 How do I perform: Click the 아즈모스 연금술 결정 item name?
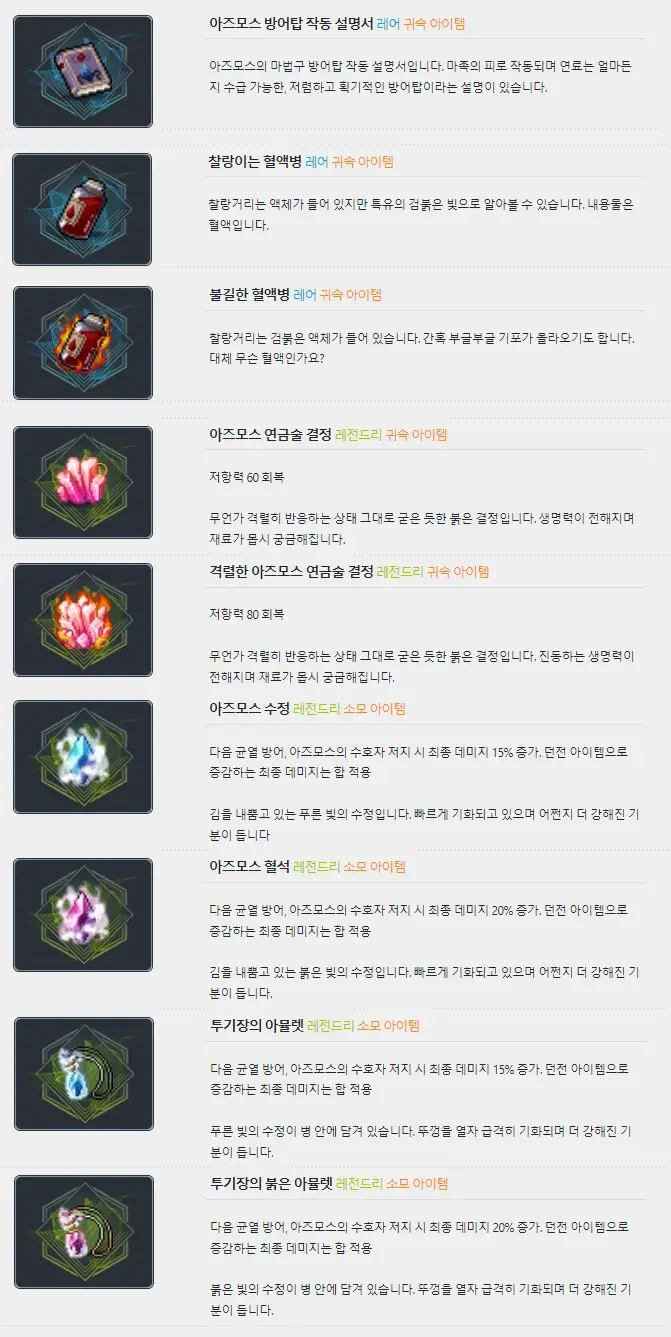coord(269,435)
